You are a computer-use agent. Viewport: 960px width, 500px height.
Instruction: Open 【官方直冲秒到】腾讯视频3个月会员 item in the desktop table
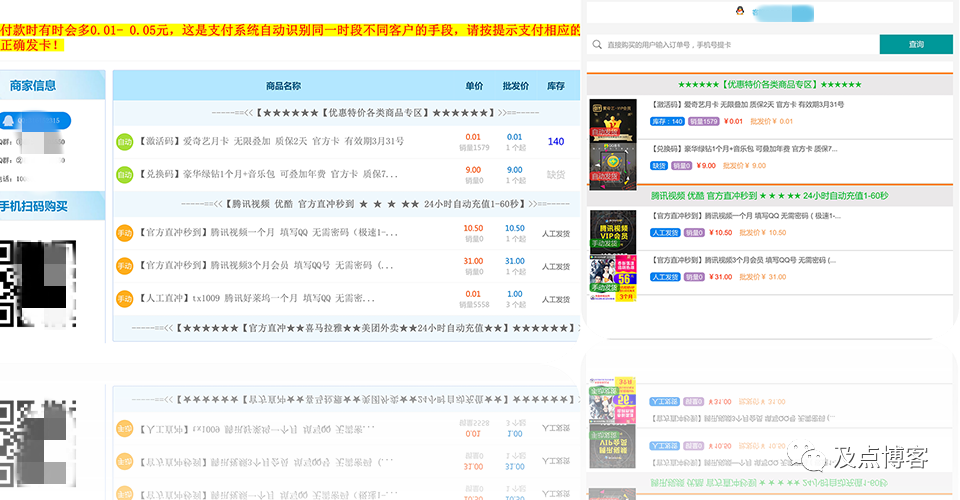tap(266, 266)
